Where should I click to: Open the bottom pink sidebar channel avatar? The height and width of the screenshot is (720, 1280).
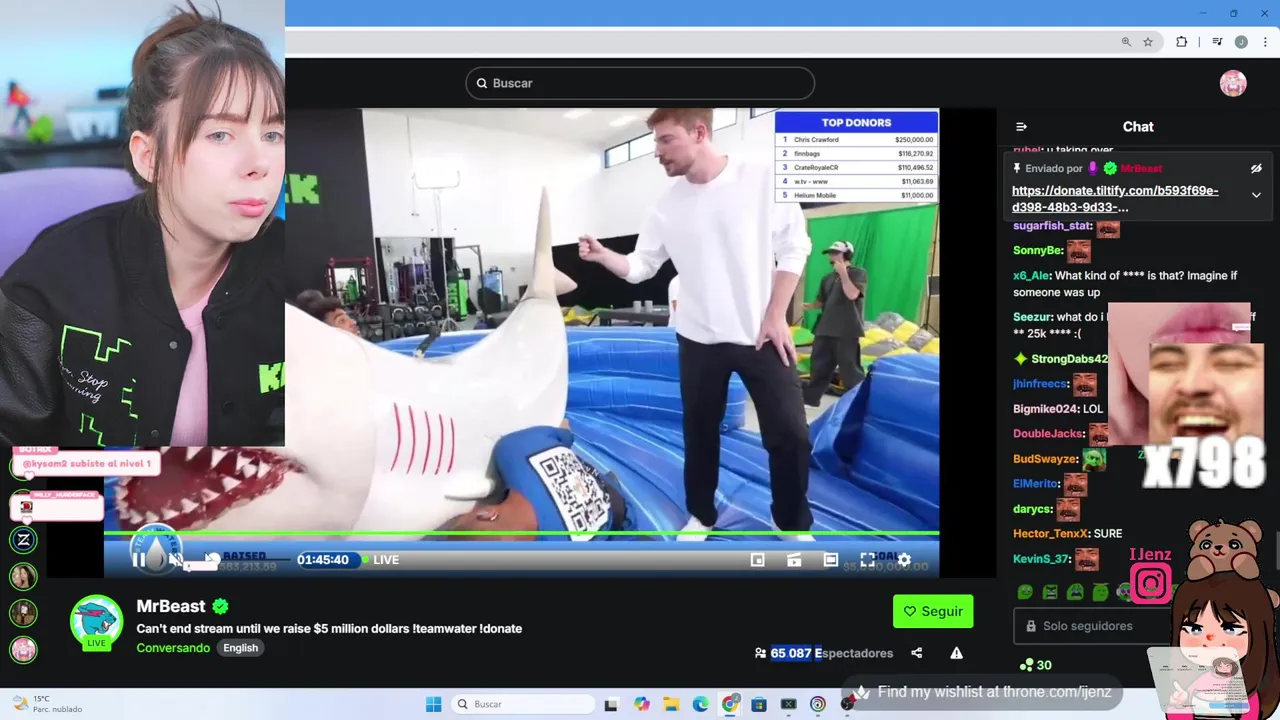click(24, 650)
